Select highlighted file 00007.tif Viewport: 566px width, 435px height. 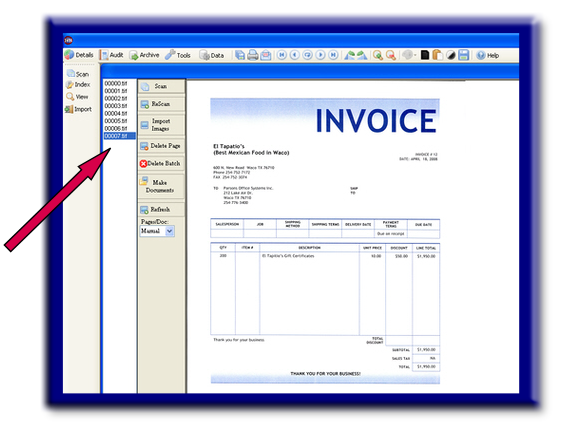(119, 136)
